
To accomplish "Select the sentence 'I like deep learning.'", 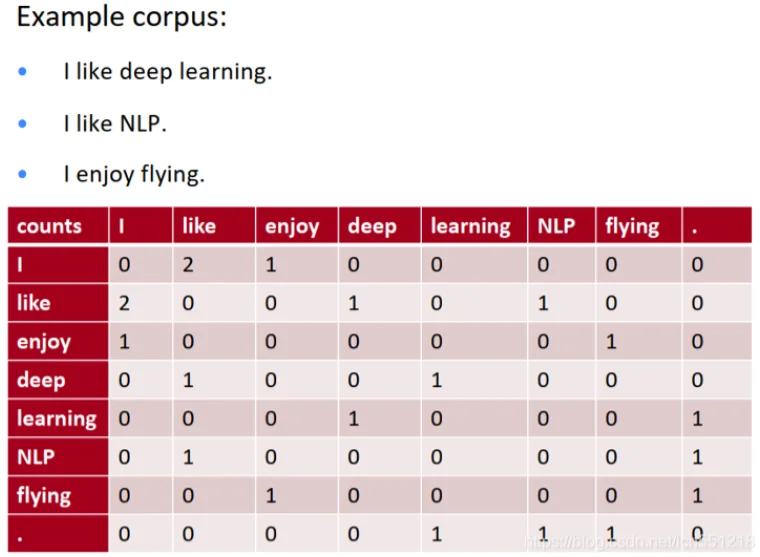I will pyautogui.click(x=167, y=72).
